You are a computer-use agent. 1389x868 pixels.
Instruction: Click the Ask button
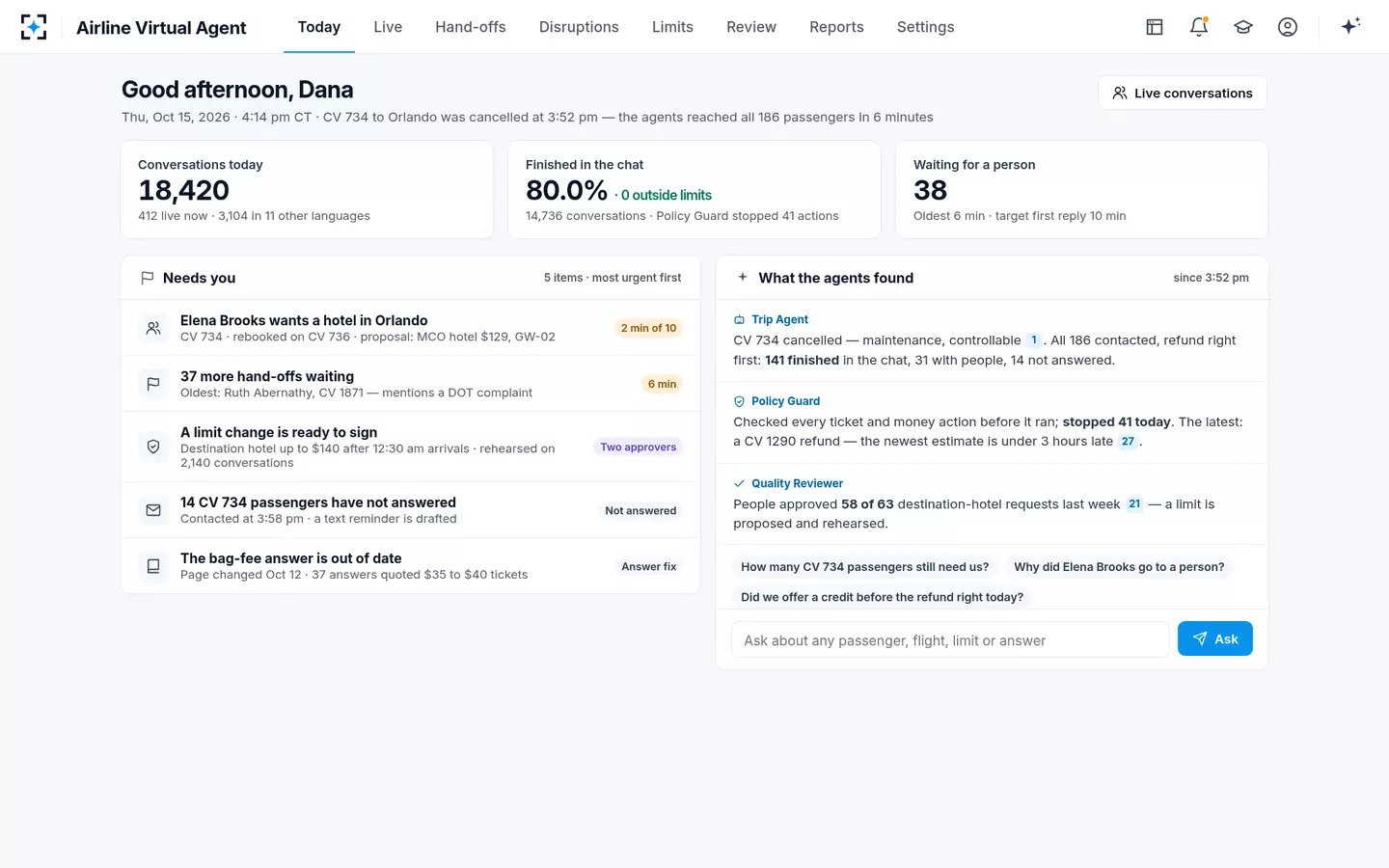[1215, 638]
